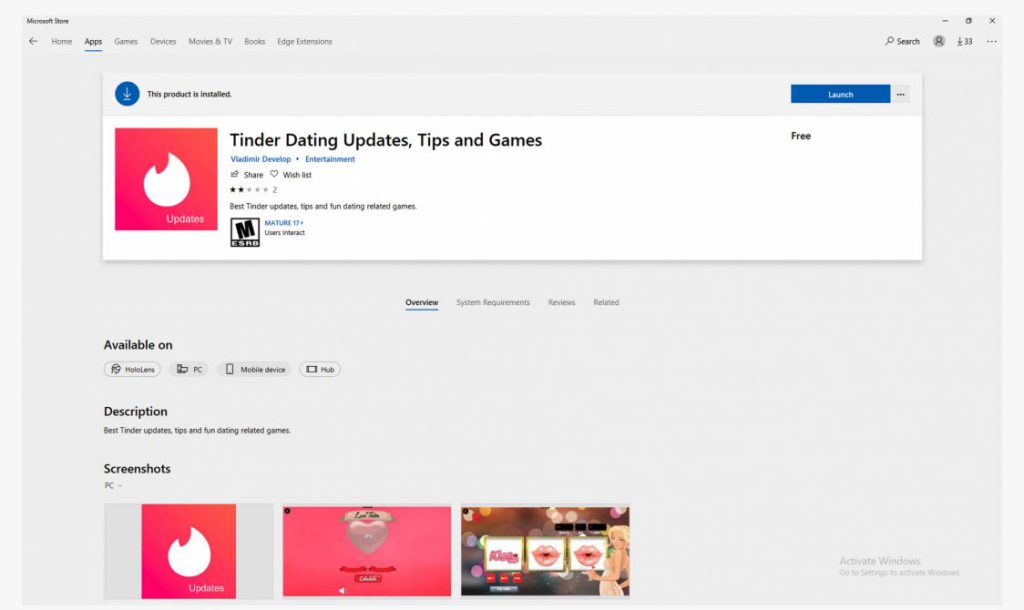
Task: Click the blue installed download icon
Action: point(127,94)
